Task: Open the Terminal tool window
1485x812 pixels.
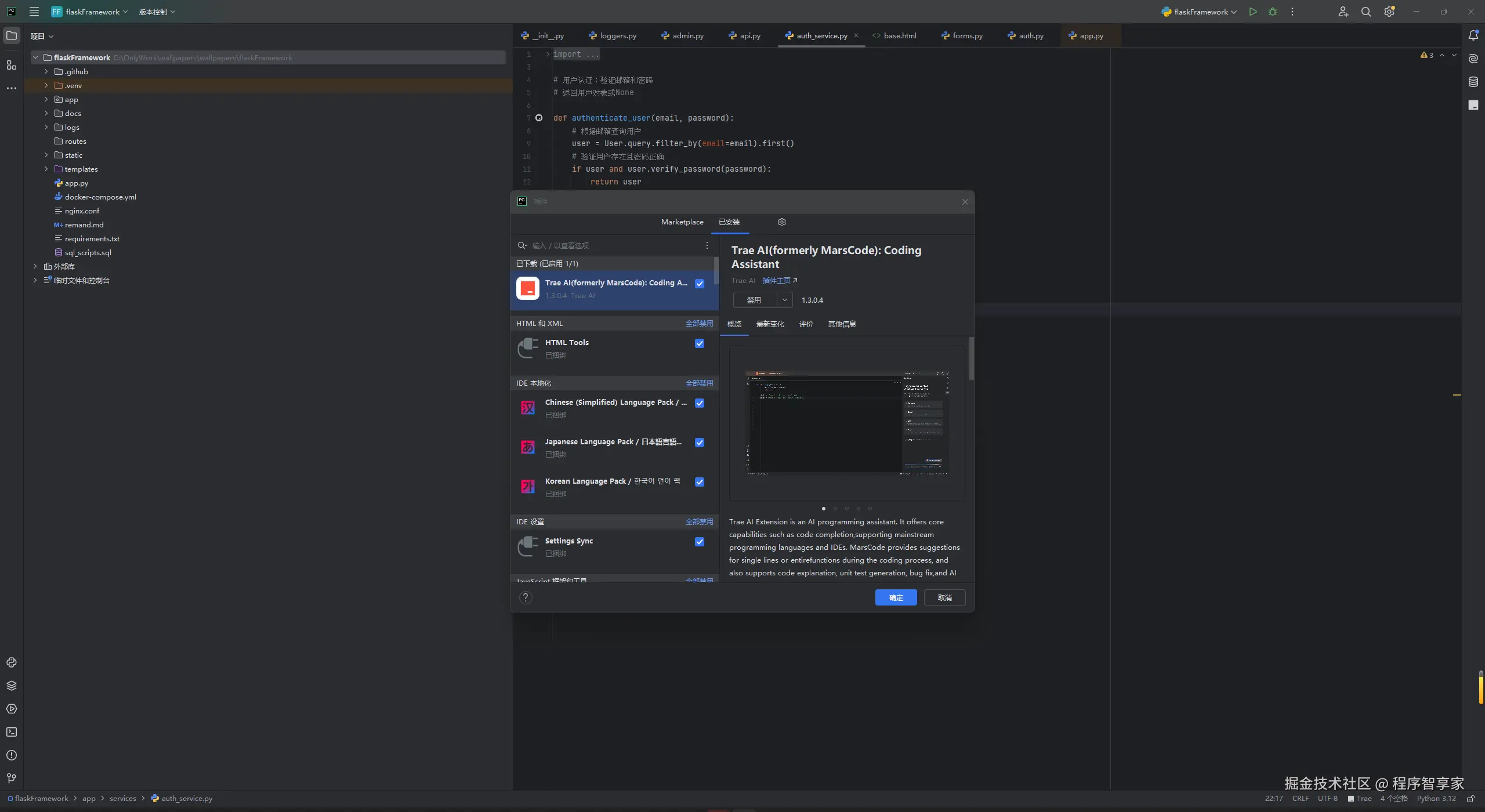Action: coord(12,732)
